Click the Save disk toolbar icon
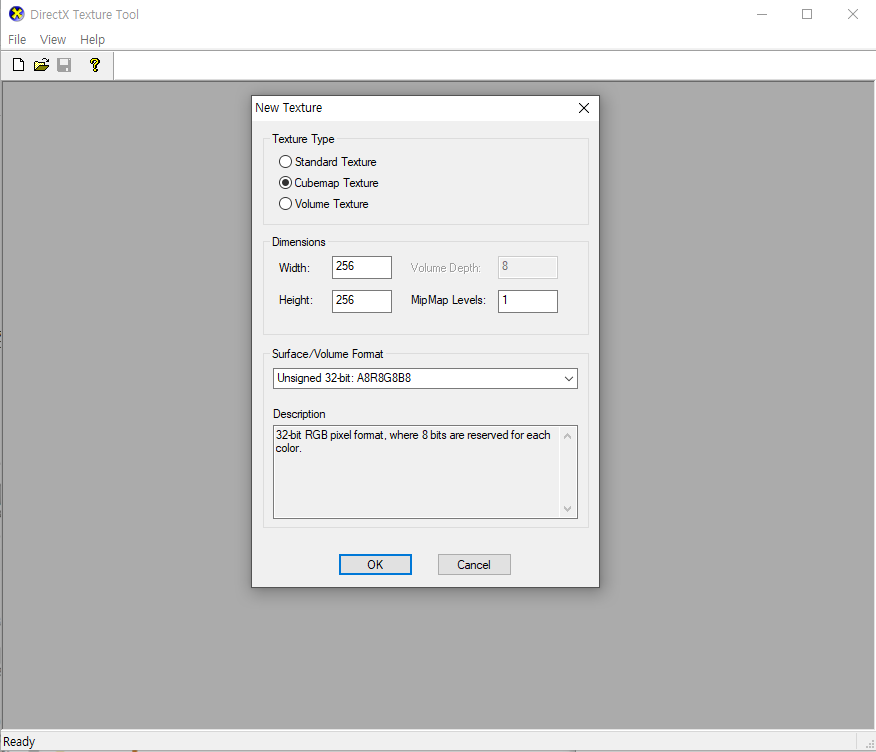The image size is (876, 752). (x=64, y=65)
